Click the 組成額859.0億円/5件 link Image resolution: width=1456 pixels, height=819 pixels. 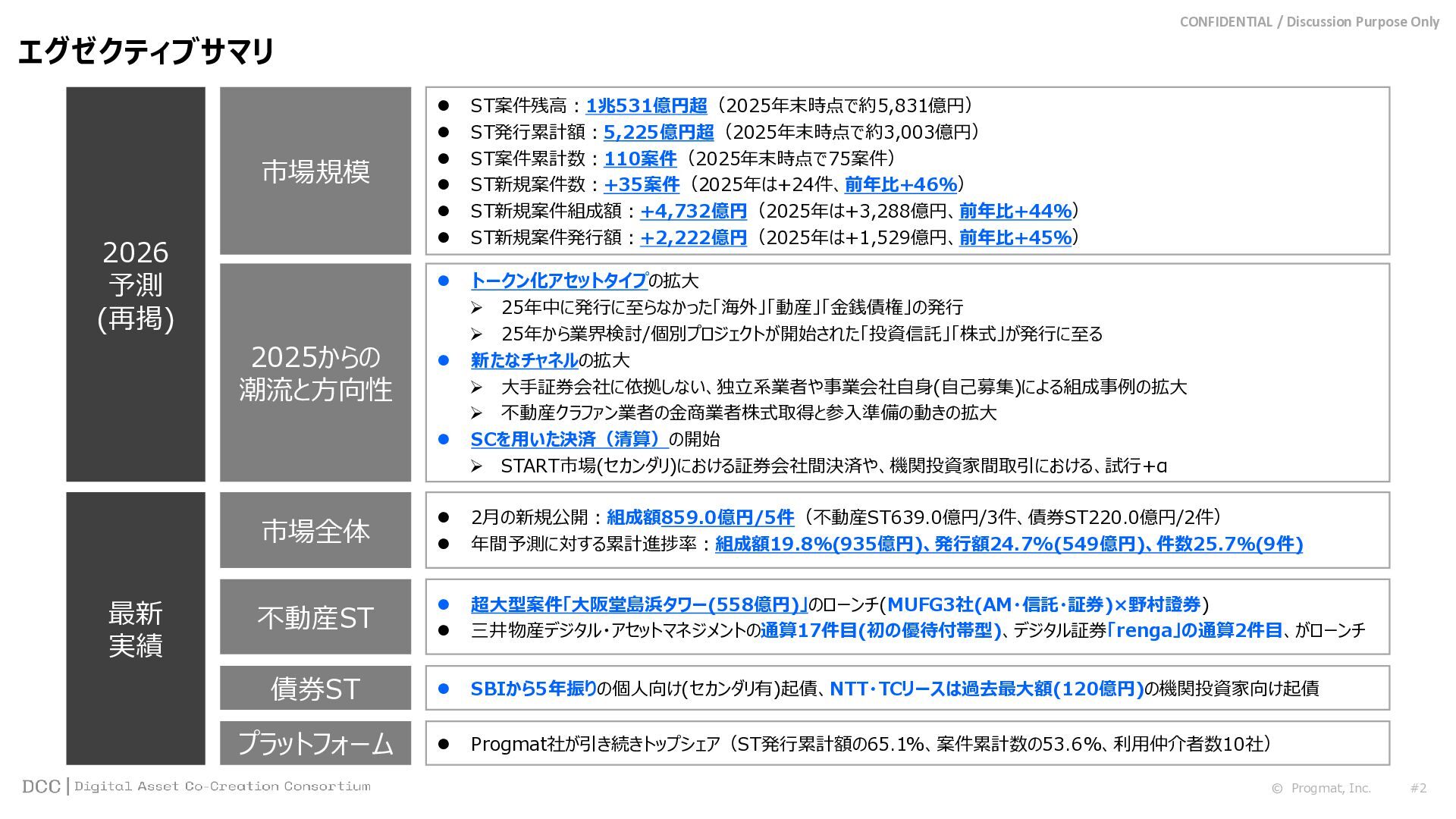pos(700,517)
